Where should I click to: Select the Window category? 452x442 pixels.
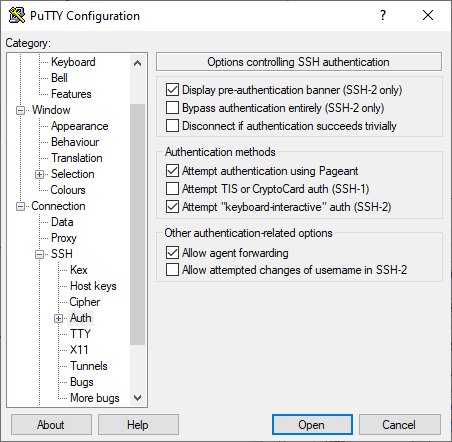51,110
